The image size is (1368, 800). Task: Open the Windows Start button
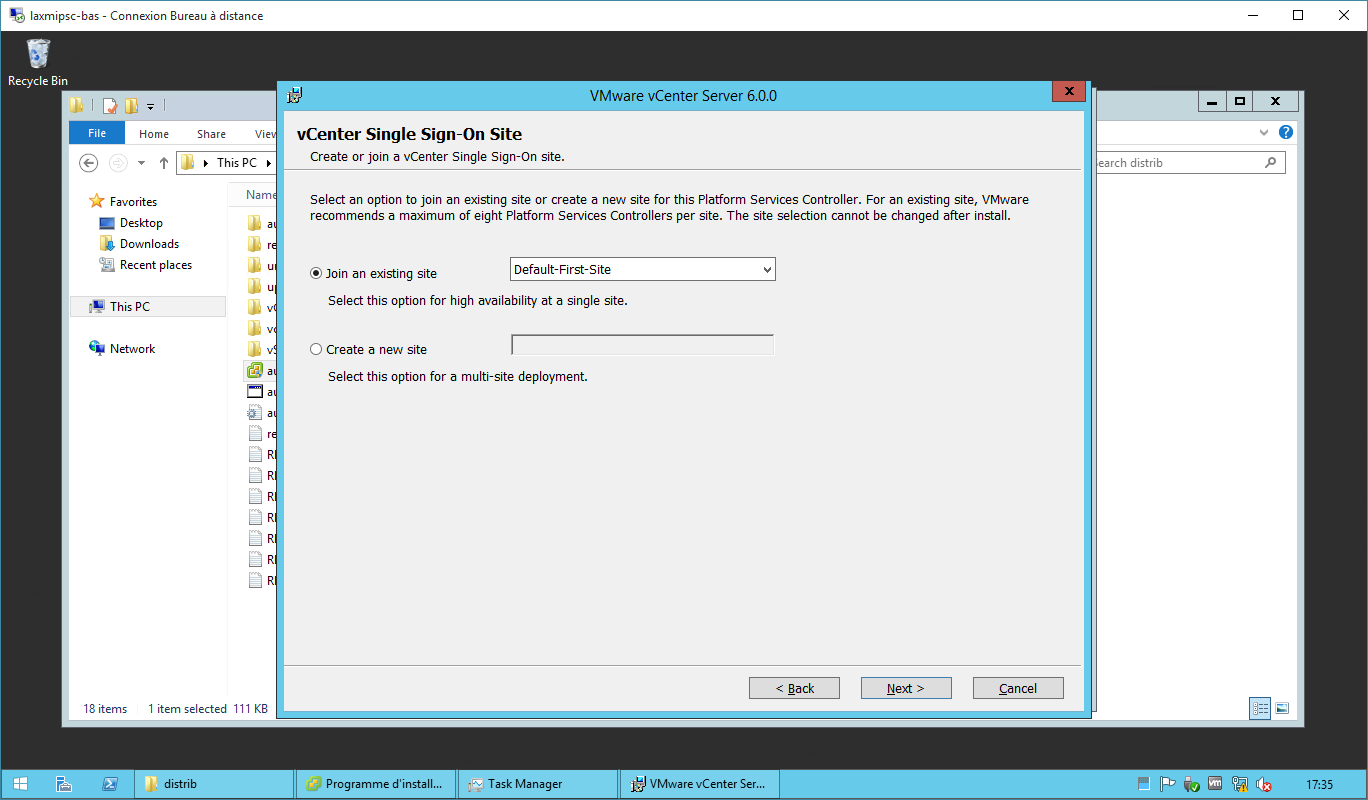point(20,784)
